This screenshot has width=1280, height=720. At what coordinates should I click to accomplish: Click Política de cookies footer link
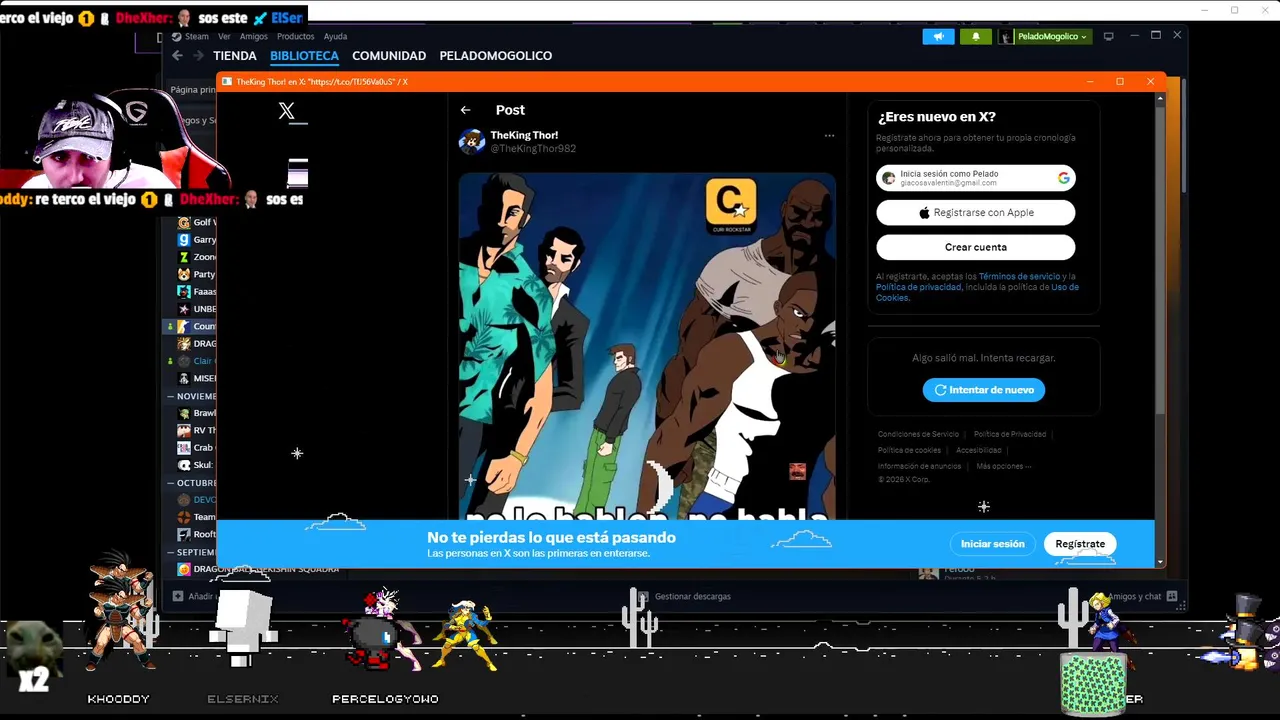point(909,450)
